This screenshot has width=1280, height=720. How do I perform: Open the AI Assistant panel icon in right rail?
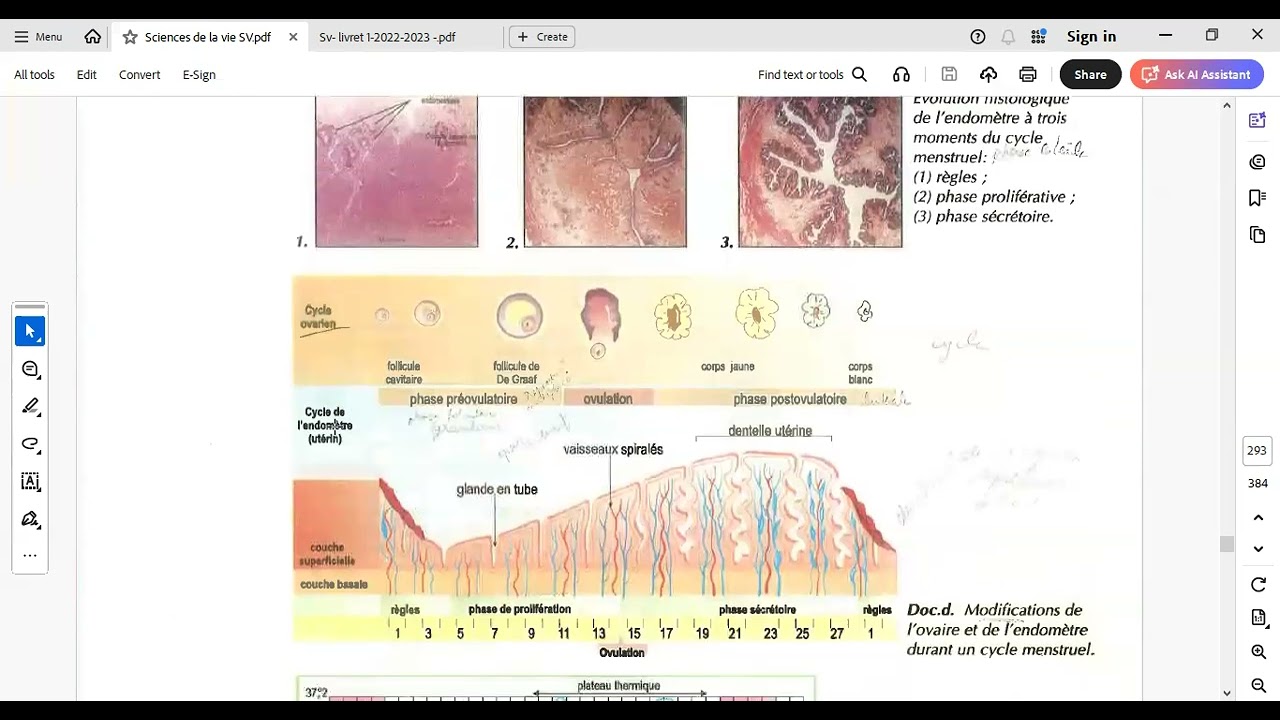click(x=1258, y=121)
